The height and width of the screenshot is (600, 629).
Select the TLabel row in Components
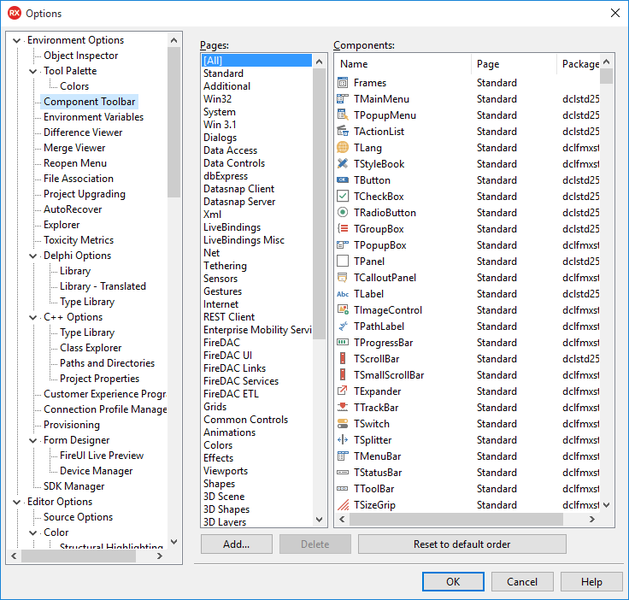[467, 294]
